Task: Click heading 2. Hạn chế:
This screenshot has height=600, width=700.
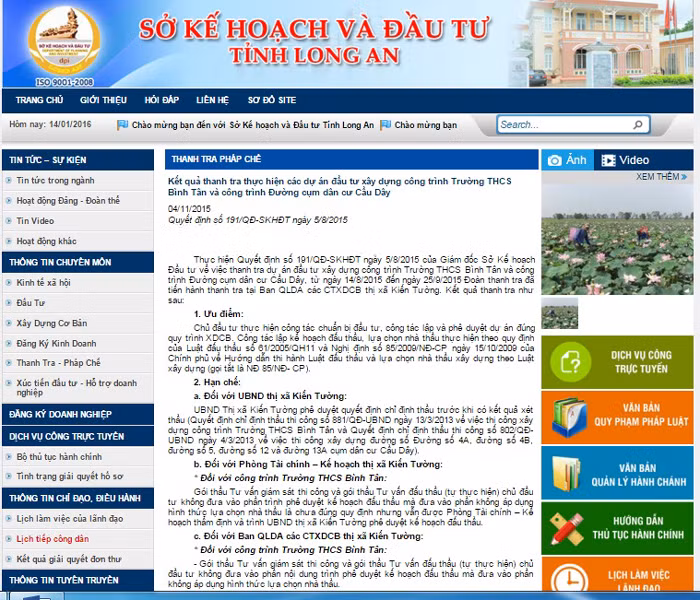Action: [217, 382]
